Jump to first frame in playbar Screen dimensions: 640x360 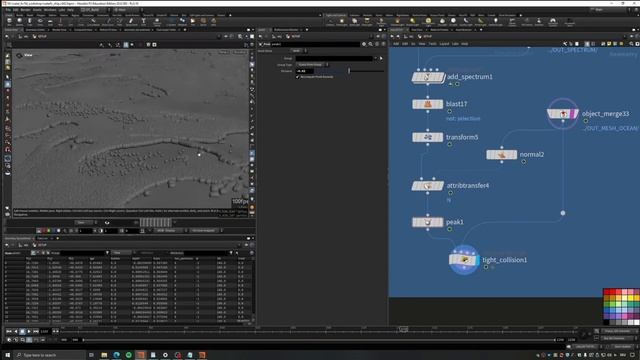pyautogui.click(x=9, y=331)
